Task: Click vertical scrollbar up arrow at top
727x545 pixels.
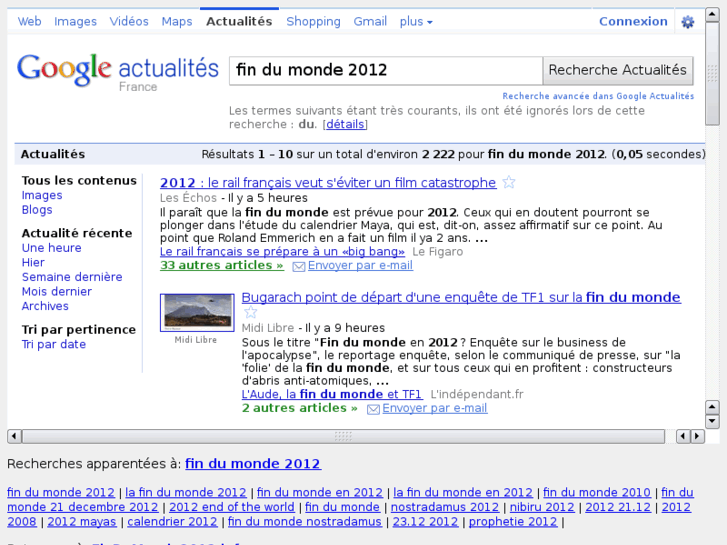Action: pyautogui.click(x=712, y=14)
